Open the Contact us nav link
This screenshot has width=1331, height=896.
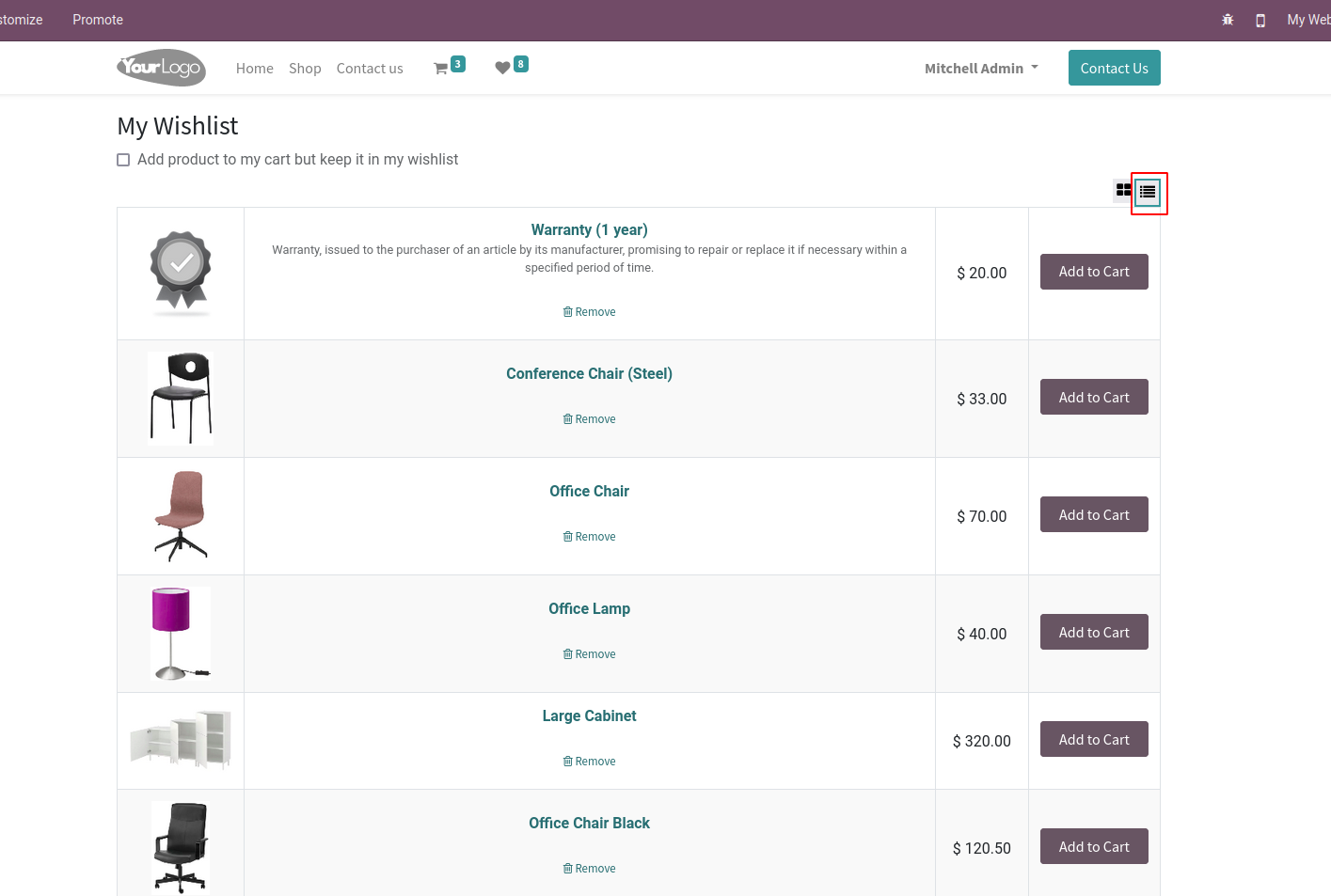pyautogui.click(x=370, y=69)
